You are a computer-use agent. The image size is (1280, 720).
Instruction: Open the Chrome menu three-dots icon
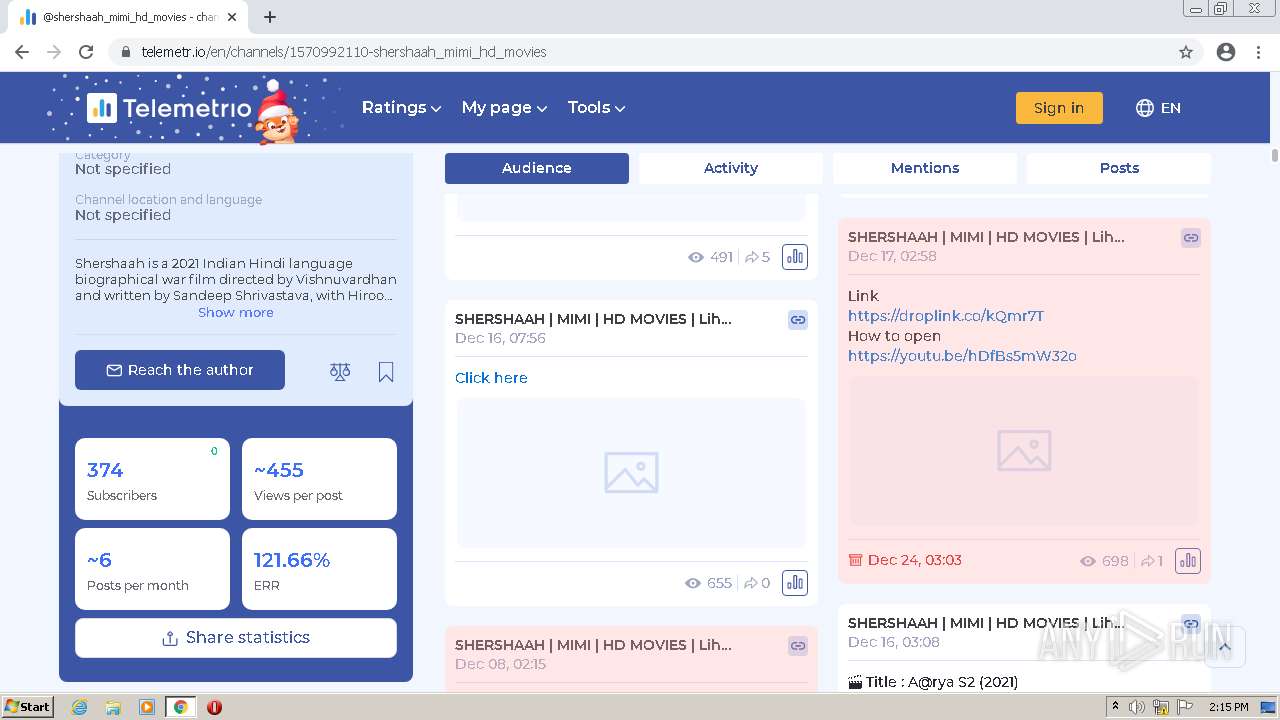[x=1258, y=52]
